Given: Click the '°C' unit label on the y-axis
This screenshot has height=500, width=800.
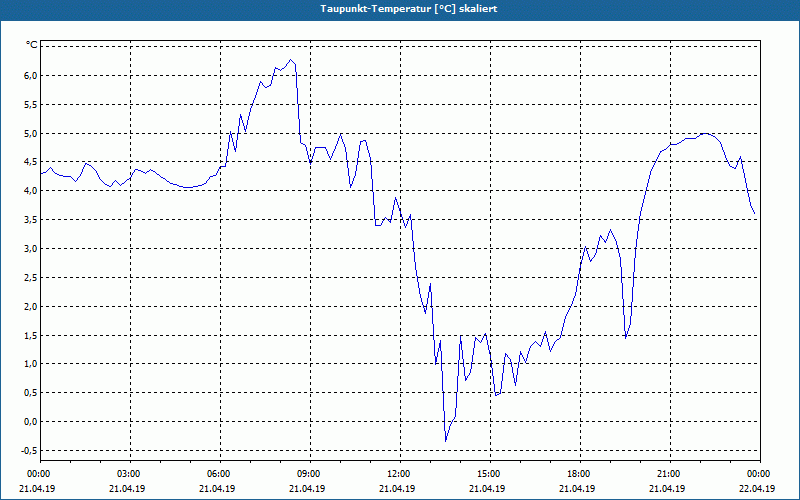Looking at the screenshot, I should 32,45.
